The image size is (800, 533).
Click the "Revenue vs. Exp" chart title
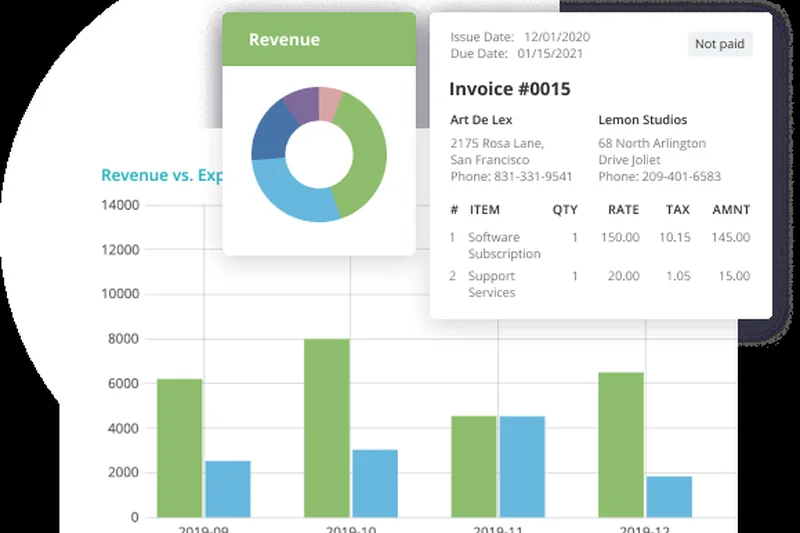point(161,175)
